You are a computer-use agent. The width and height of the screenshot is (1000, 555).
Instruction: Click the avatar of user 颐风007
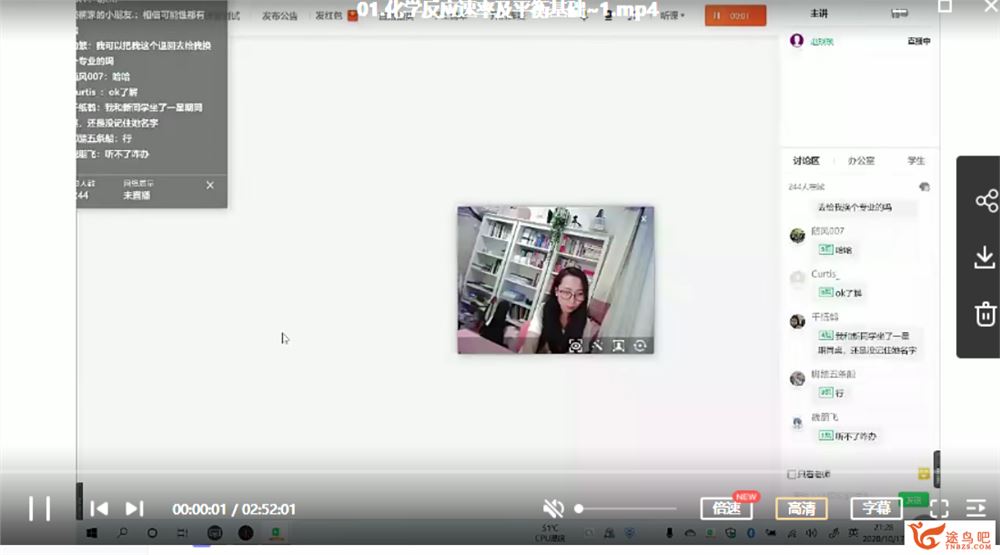pos(797,235)
